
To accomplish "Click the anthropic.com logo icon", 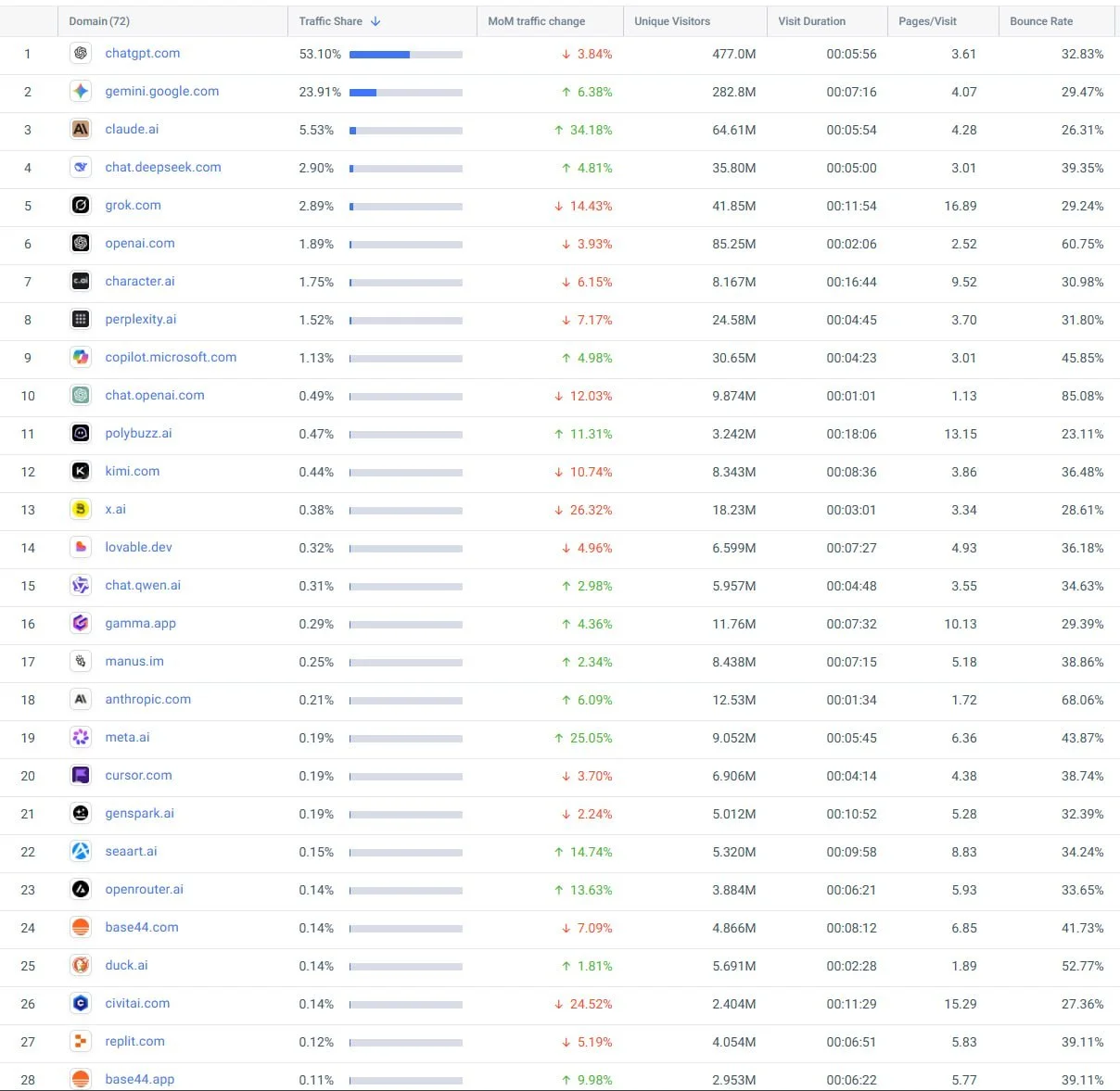I will pyautogui.click(x=81, y=700).
